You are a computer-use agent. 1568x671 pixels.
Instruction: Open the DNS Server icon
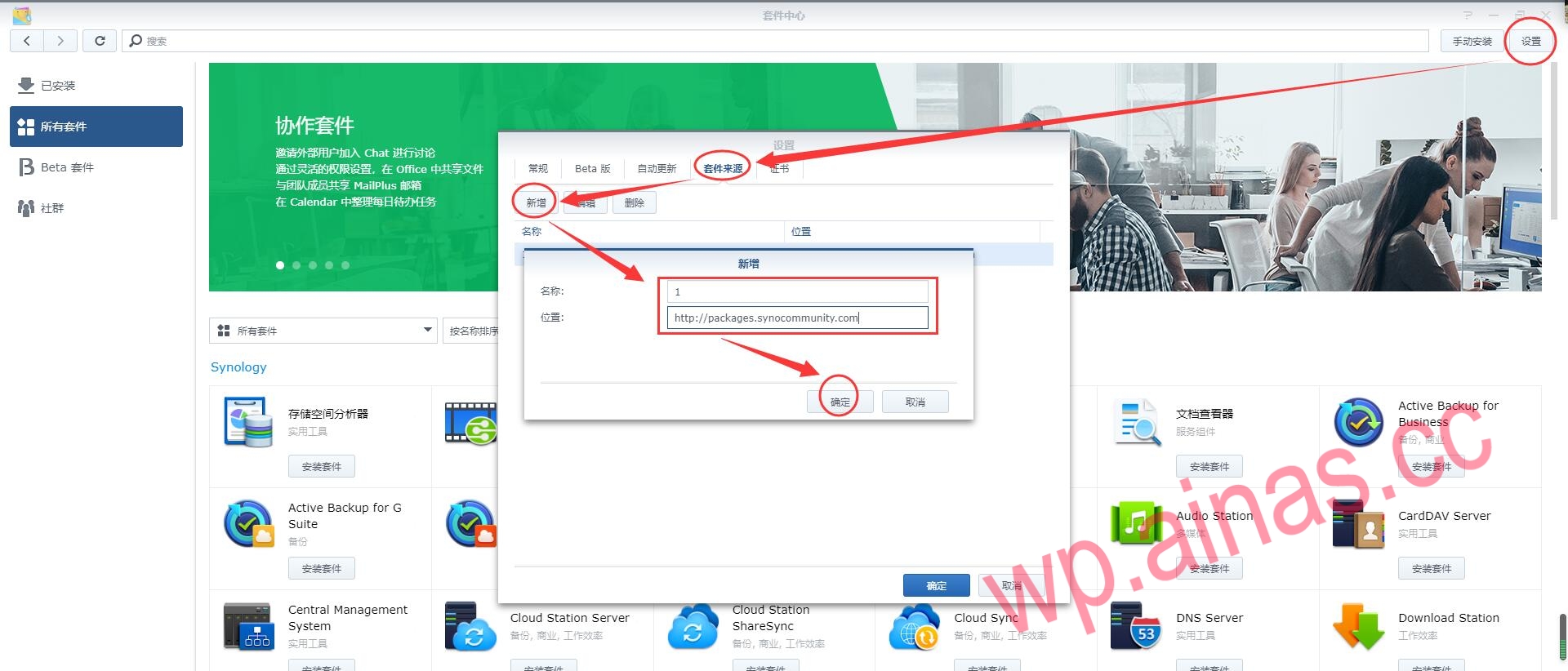[1137, 626]
